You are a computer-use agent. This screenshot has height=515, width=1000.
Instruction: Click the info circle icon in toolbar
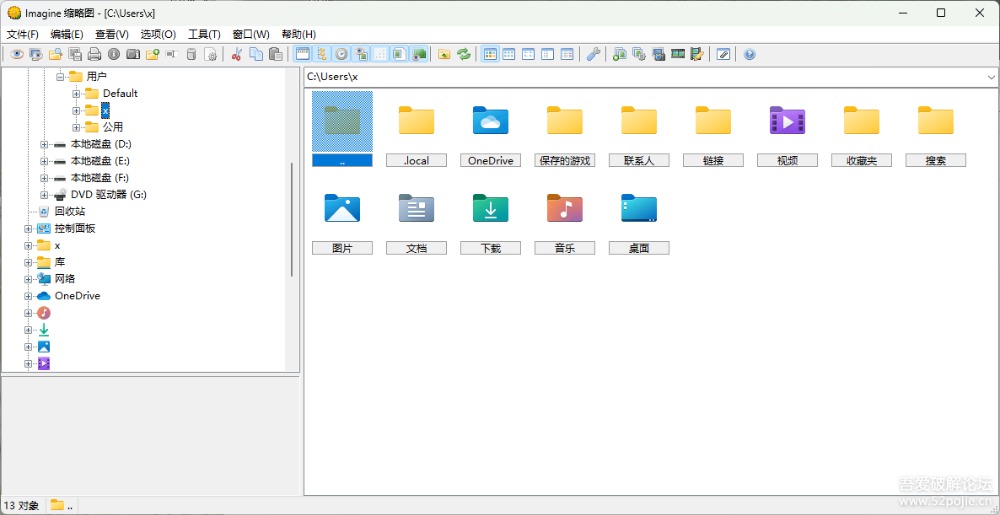[113, 54]
